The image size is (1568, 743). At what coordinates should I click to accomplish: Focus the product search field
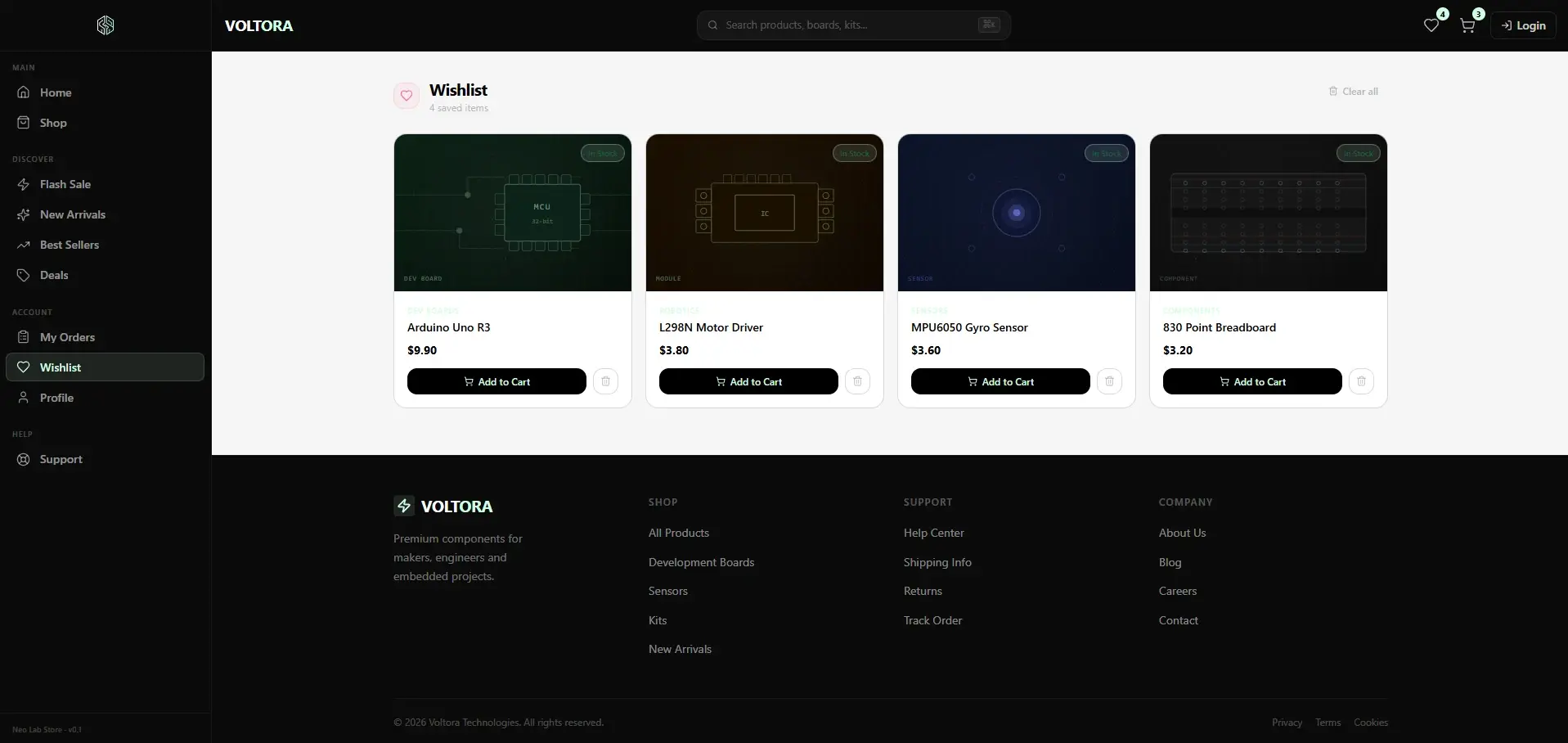853,25
